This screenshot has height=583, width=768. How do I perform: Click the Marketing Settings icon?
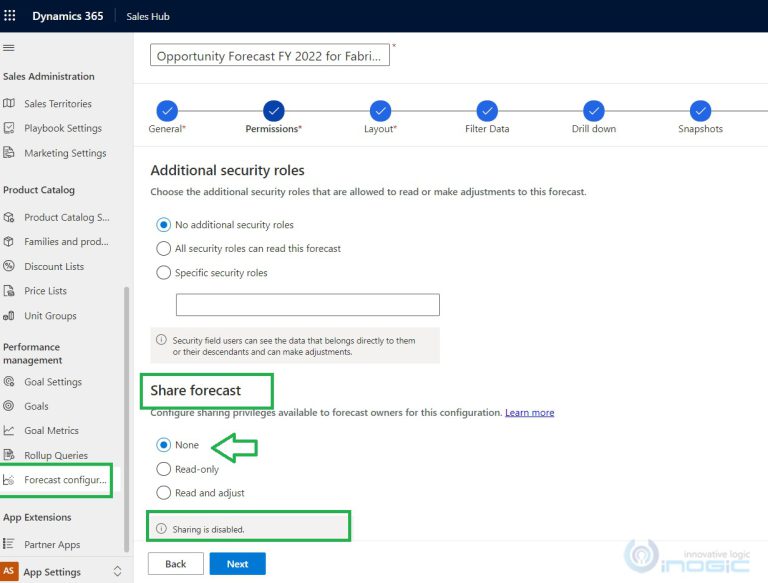click(x=9, y=152)
